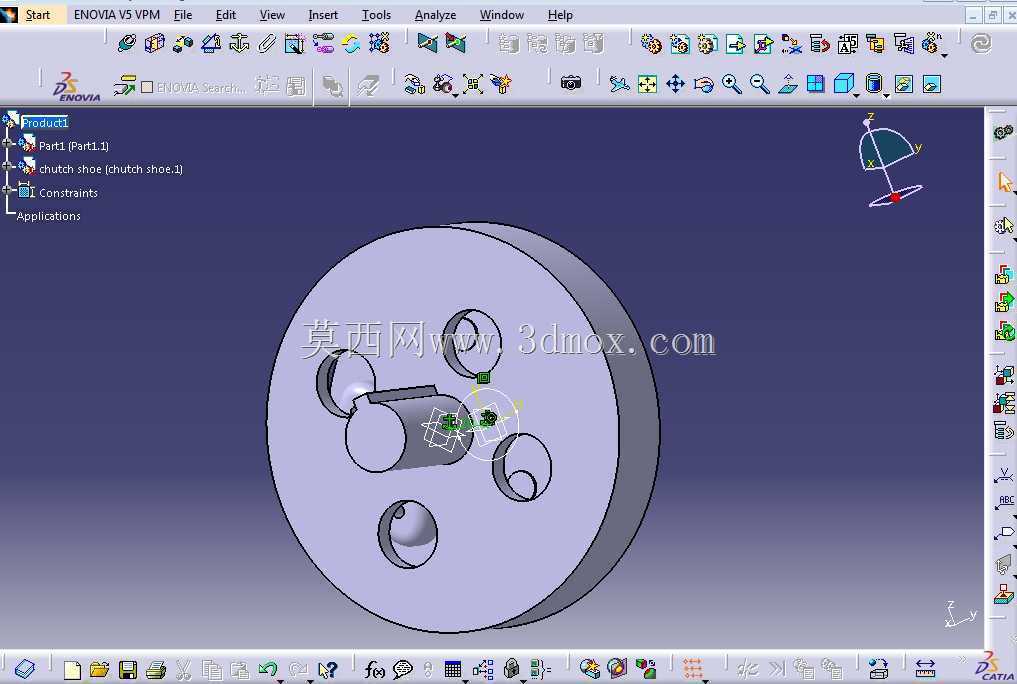Image resolution: width=1017 pixels, height=684 pixels.
Task: Select Applications in the tree
Action: [x=49, y=216]
